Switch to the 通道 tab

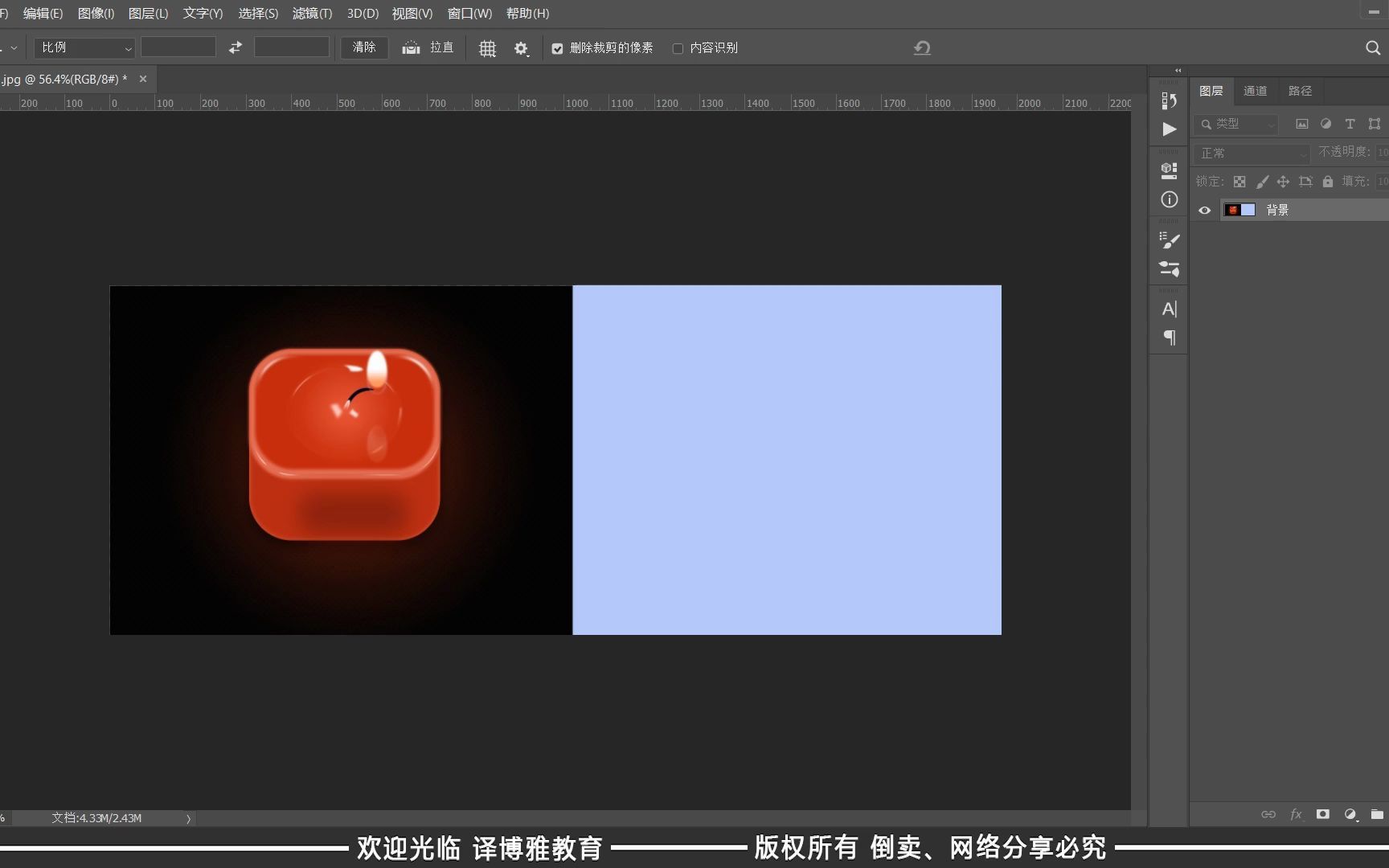click(1255, 91)
